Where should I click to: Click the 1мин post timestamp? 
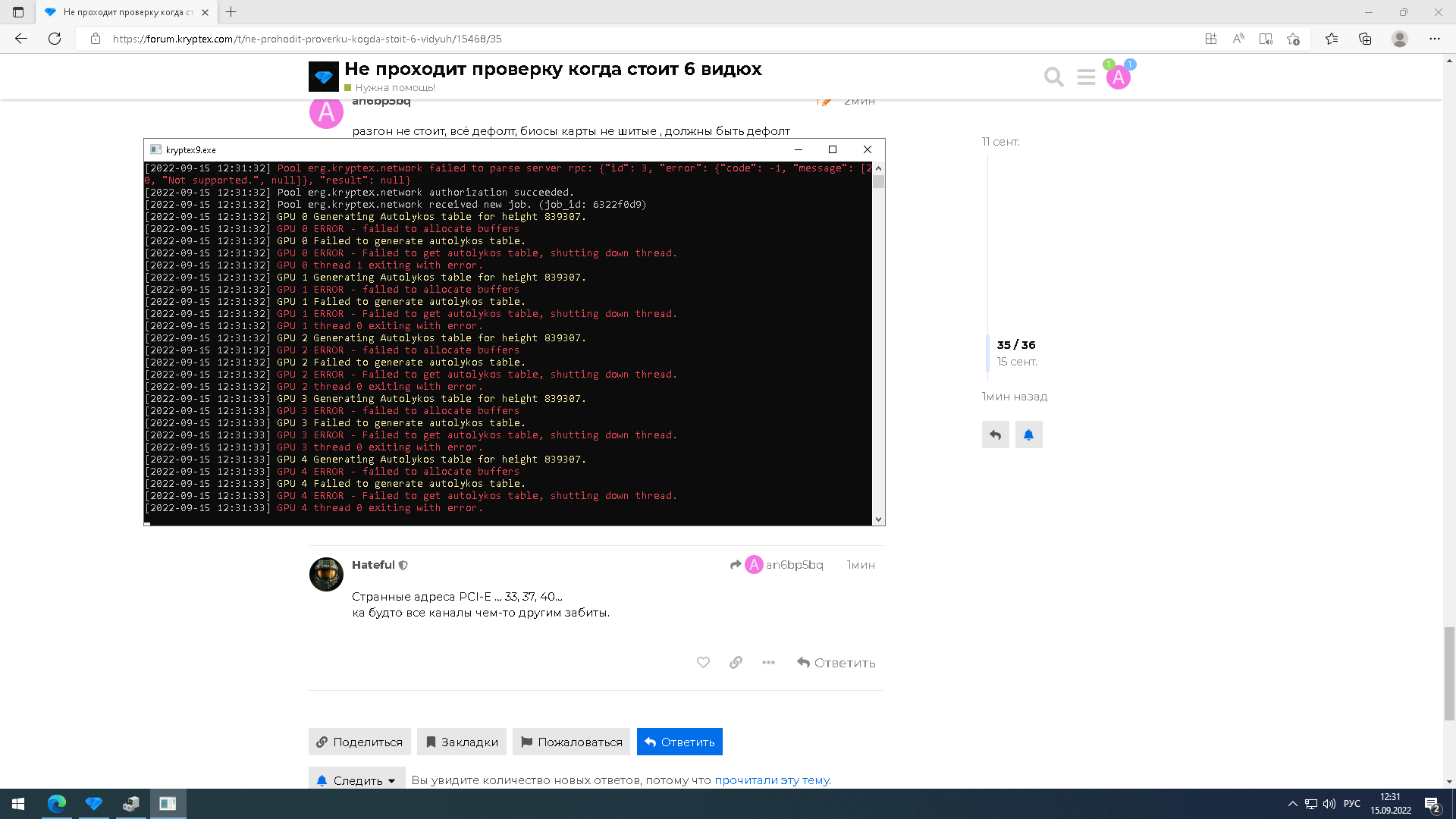pyautogui.click(x=861, y=565)
